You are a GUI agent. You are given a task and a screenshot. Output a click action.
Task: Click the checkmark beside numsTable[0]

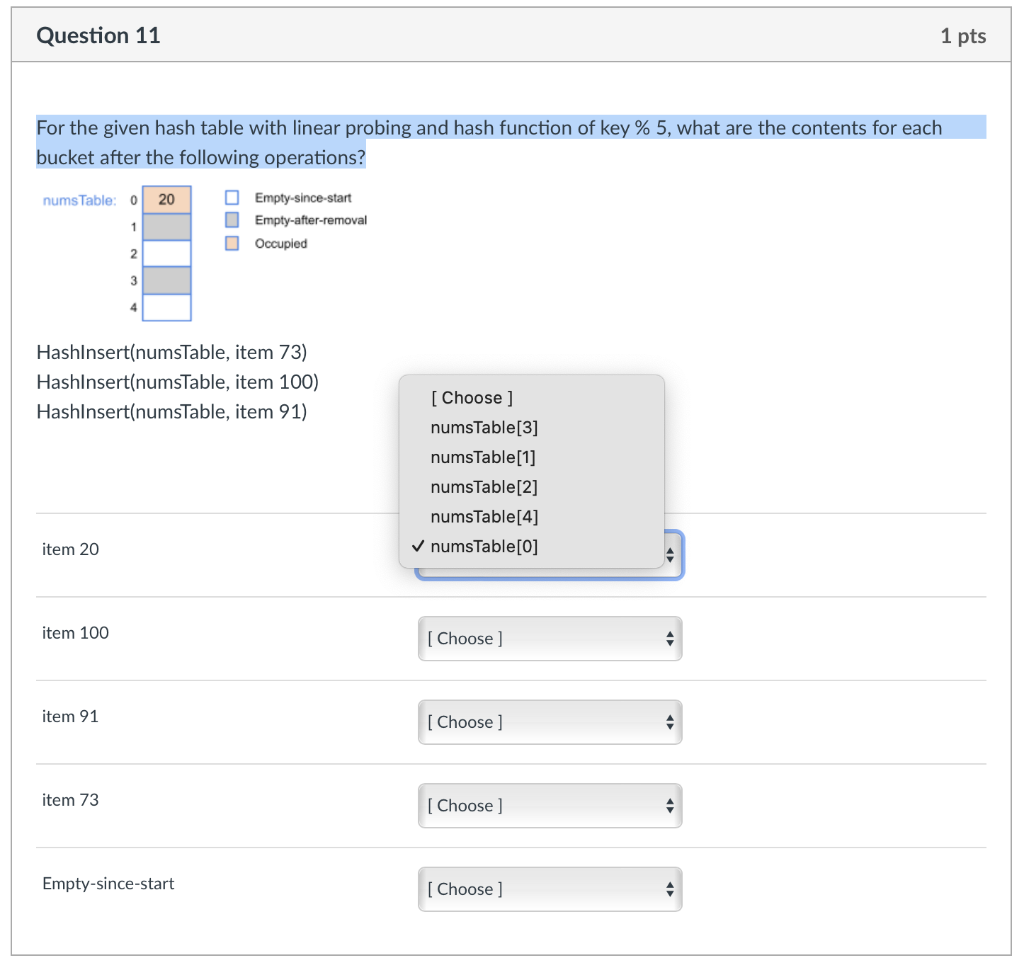[x=418, y=546]
